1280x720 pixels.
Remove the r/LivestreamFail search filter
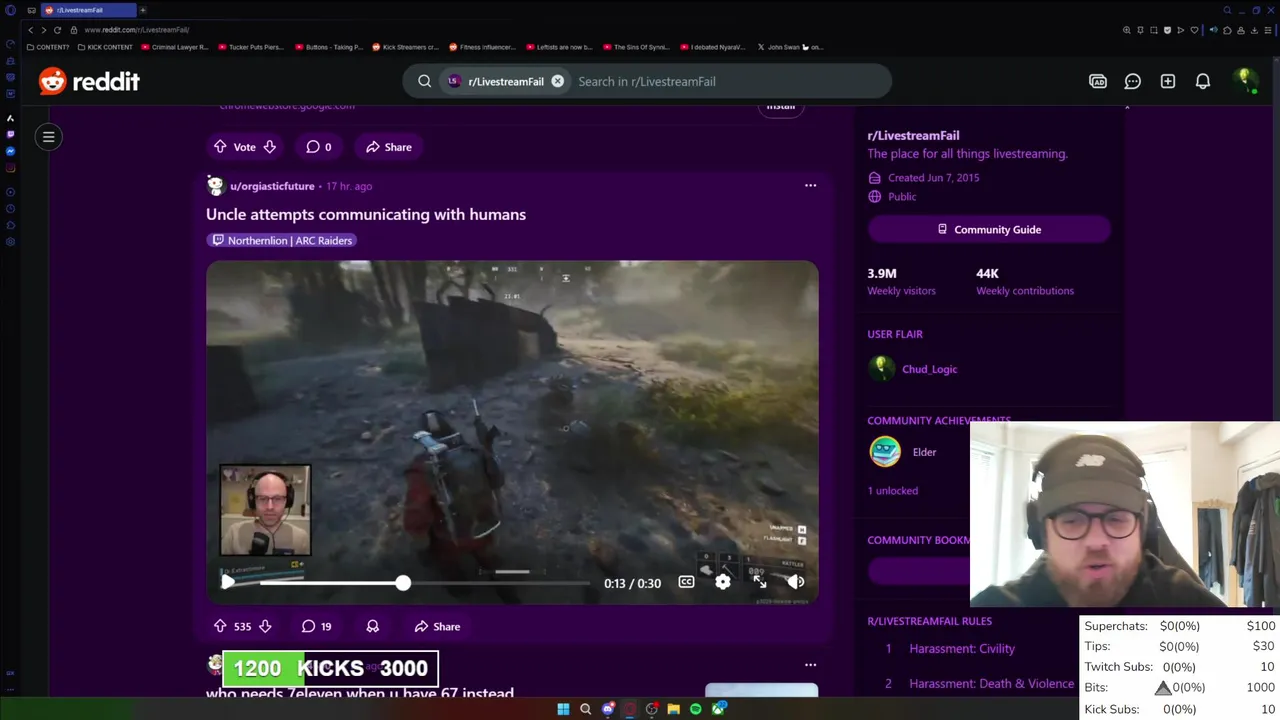pos(557,81)
